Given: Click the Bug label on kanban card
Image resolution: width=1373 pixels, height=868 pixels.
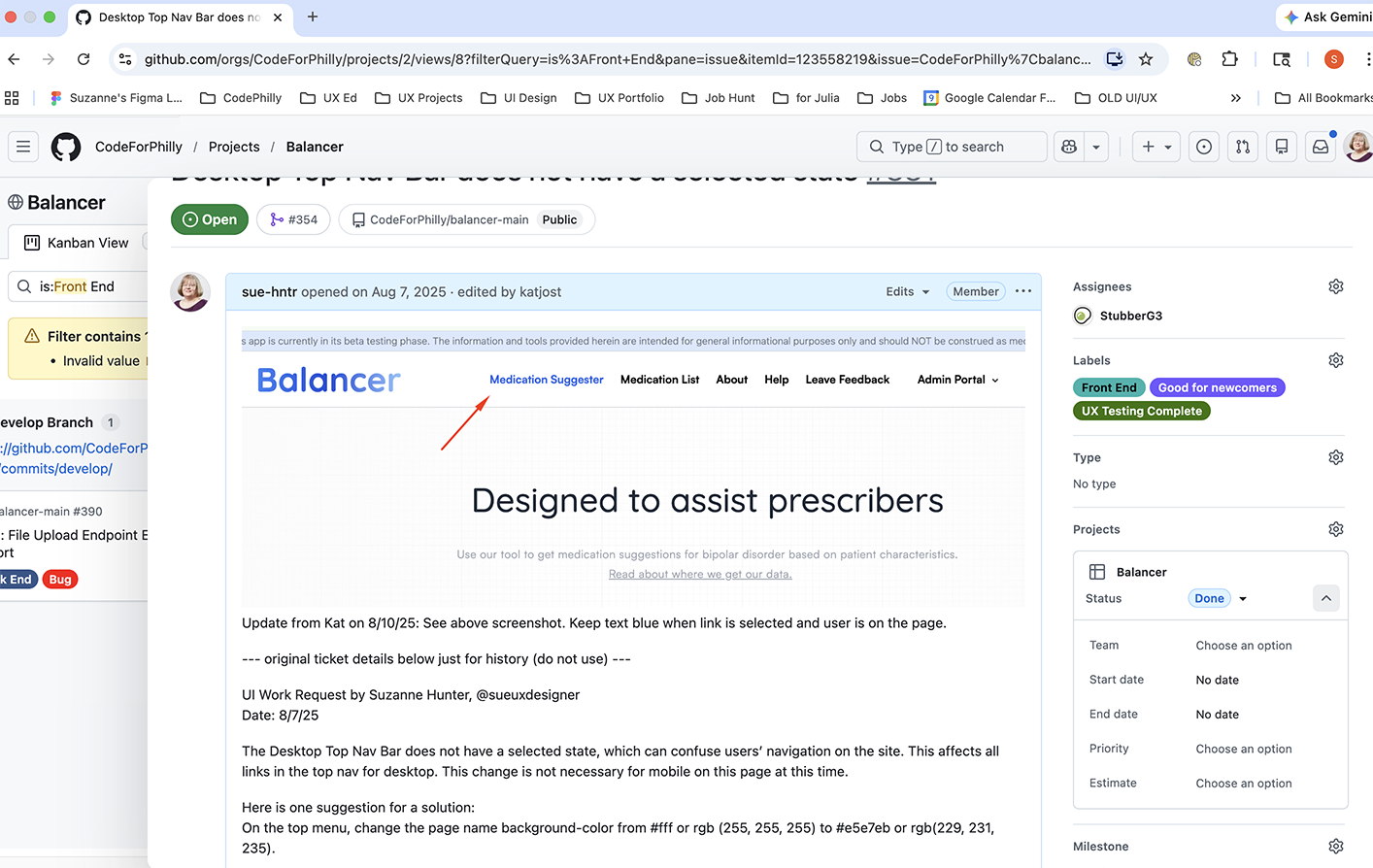Looking at the screenshot, I should pyautogui.click(x=60, y=580).
